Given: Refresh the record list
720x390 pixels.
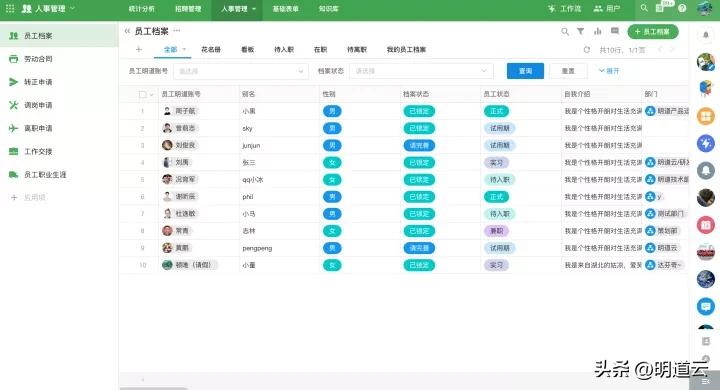Looking at the screenshot, I should pos(586,50).
